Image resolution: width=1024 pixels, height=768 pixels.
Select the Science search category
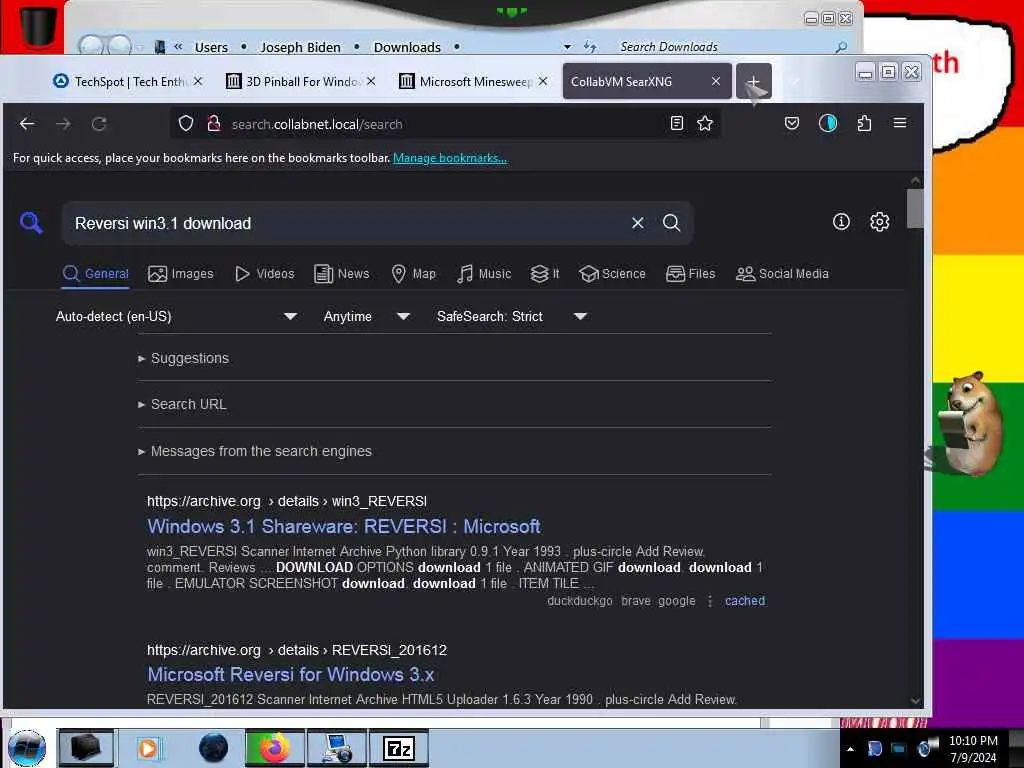[613, 274]
